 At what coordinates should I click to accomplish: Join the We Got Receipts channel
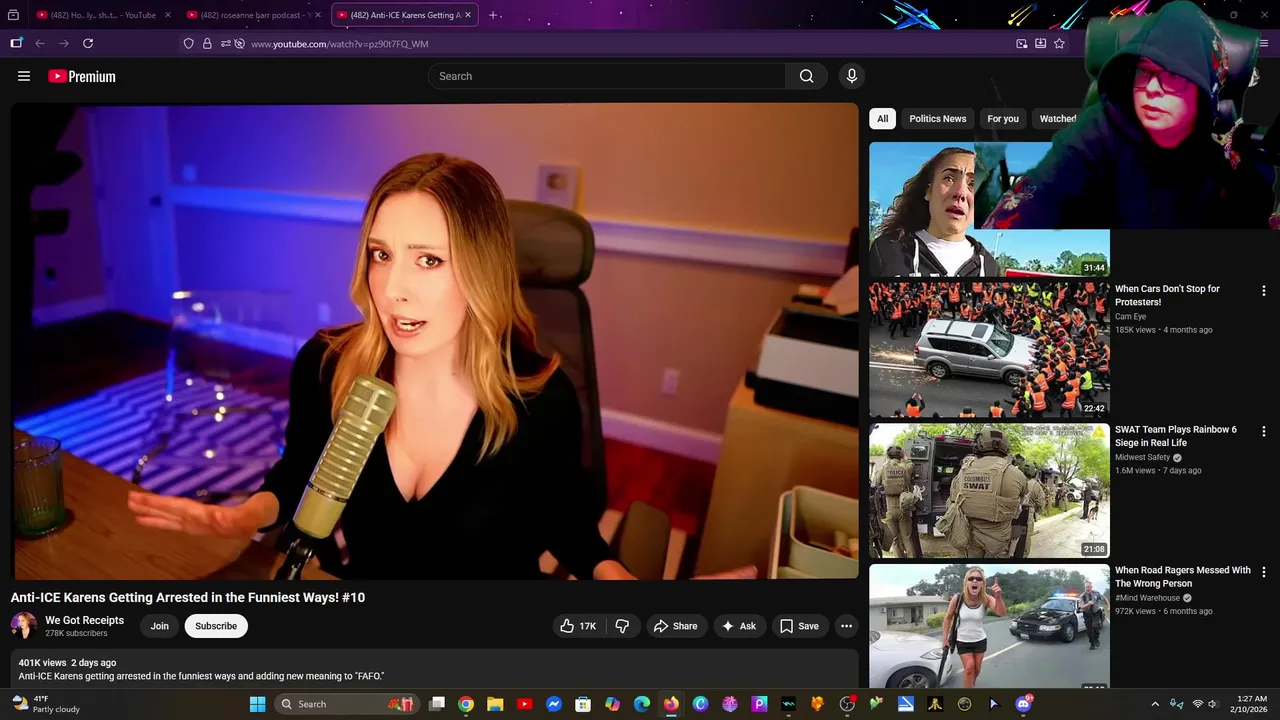160,626
